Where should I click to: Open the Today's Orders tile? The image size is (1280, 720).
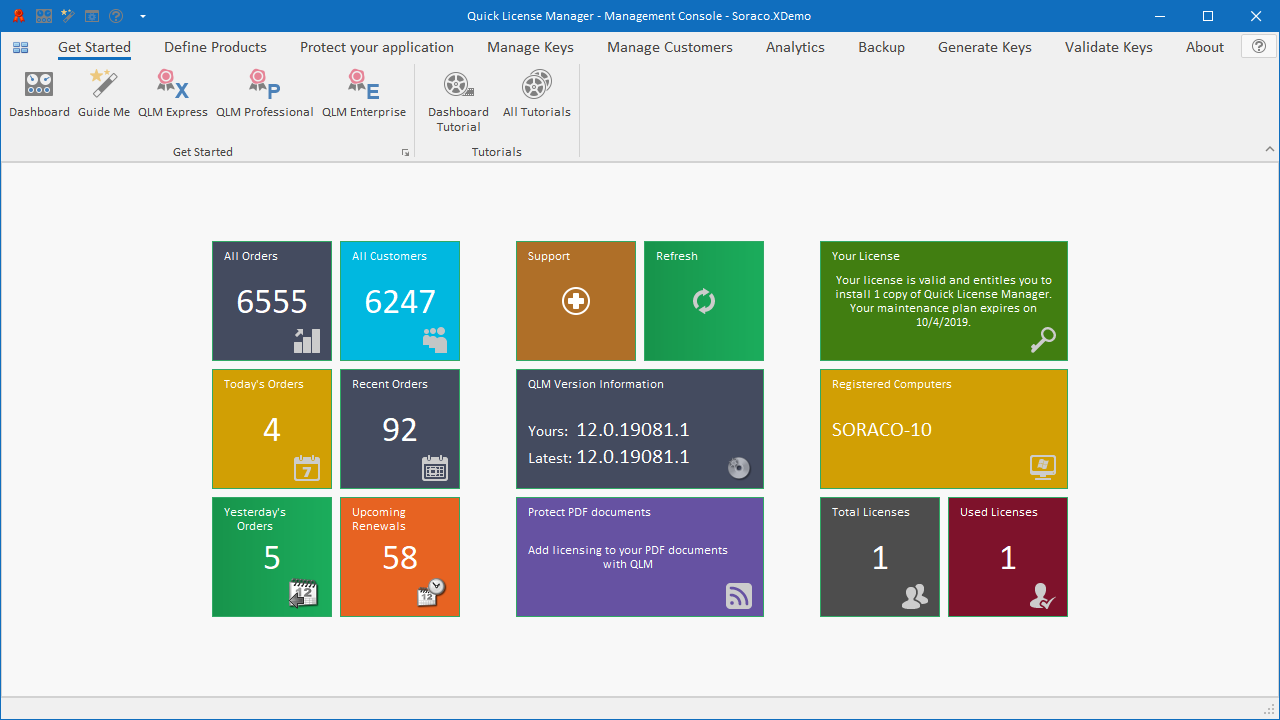click(272, 429)
